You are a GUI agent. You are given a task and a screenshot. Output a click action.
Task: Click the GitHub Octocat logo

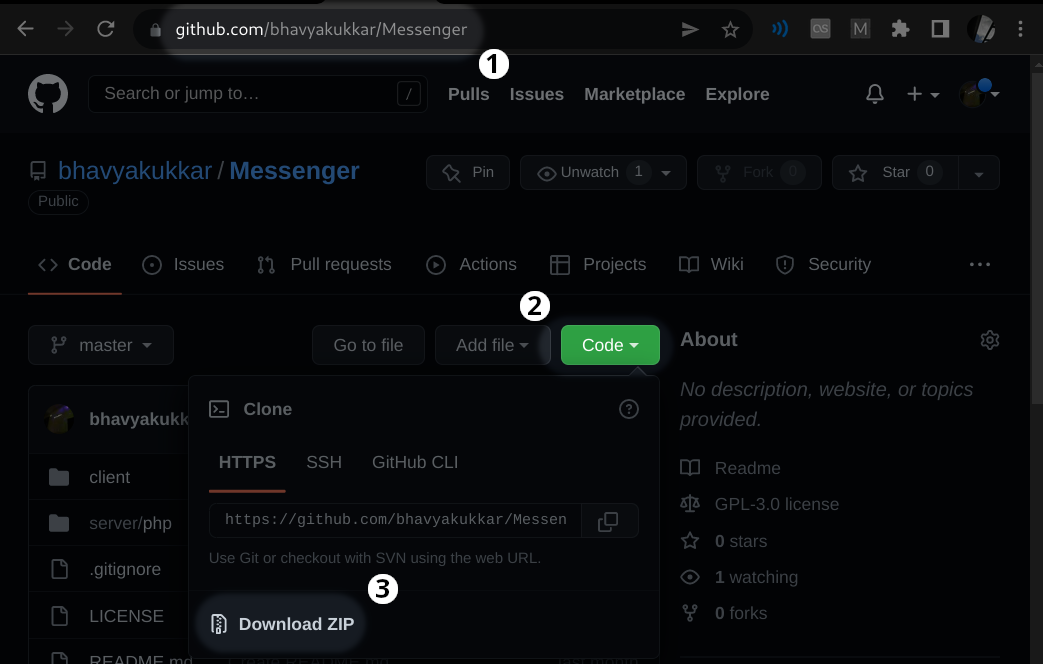click(x=48, y=94)
